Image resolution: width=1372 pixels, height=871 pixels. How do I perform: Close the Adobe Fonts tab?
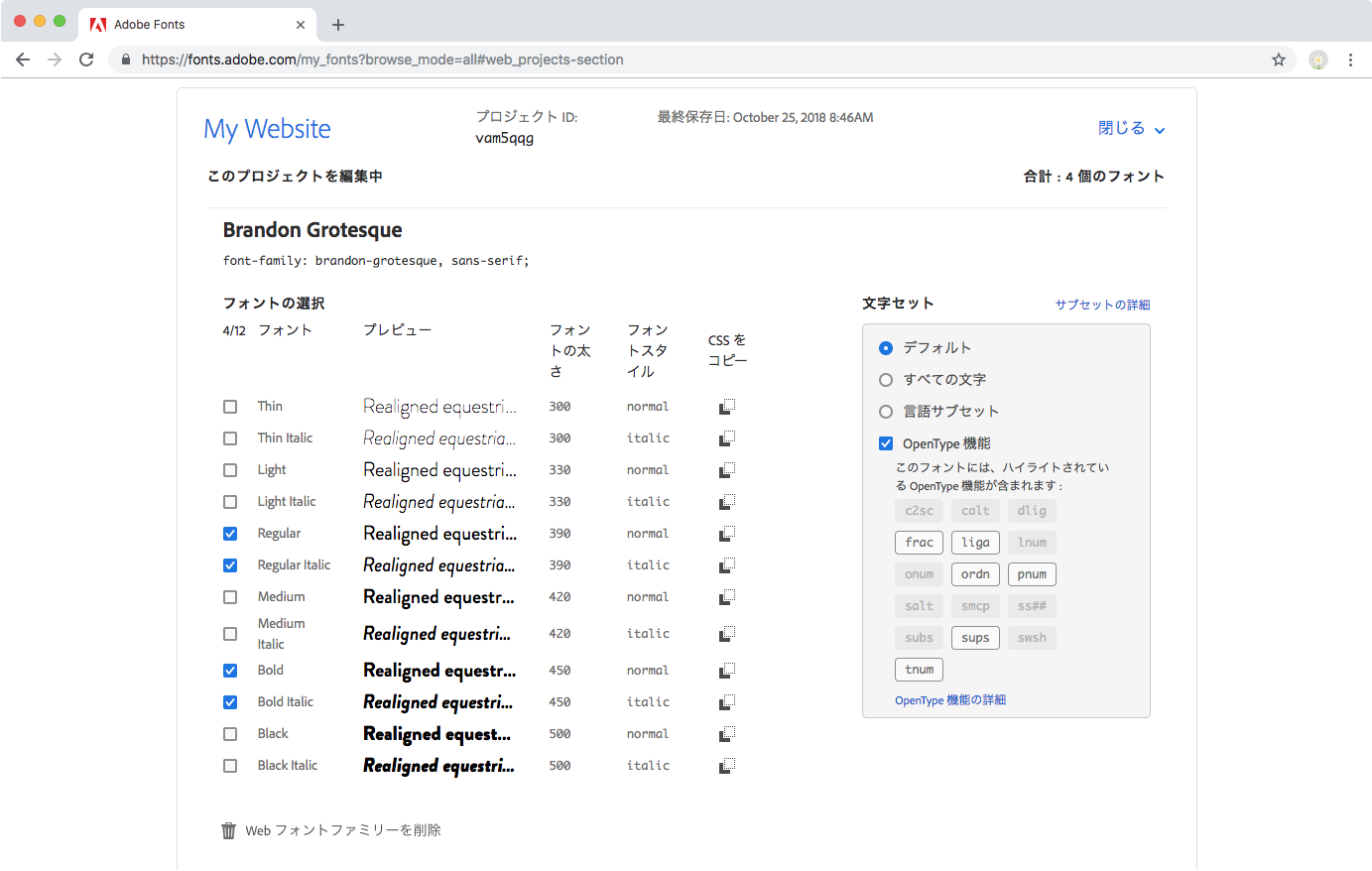click(x=301, y=25)
